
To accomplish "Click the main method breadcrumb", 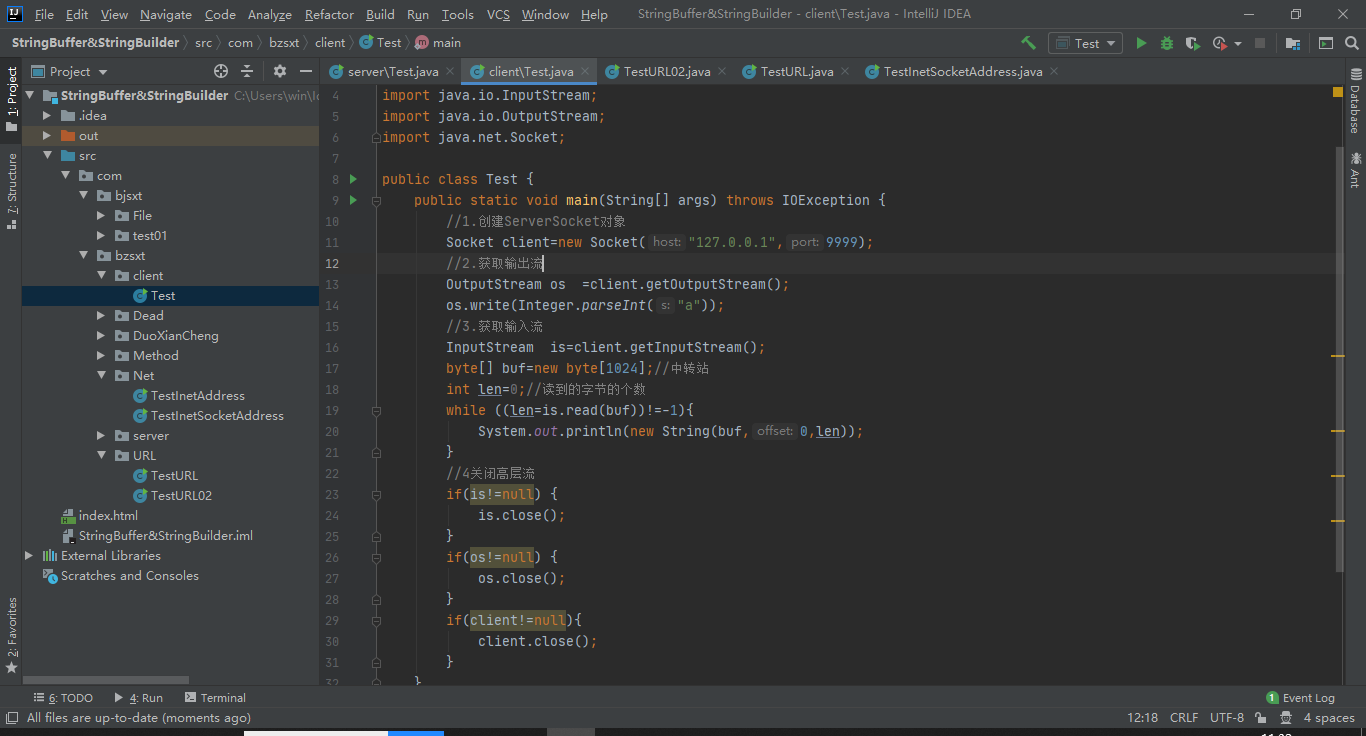I will [x=438, y=43].
